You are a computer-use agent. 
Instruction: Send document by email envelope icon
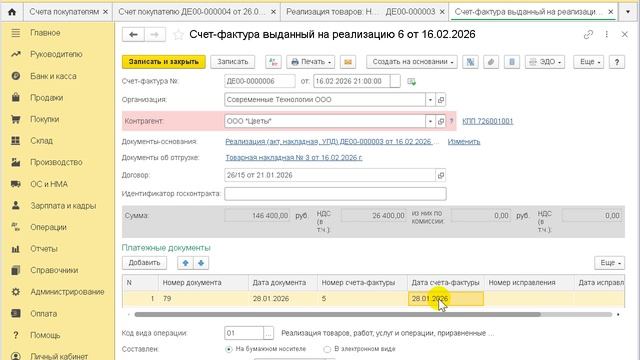348,62
